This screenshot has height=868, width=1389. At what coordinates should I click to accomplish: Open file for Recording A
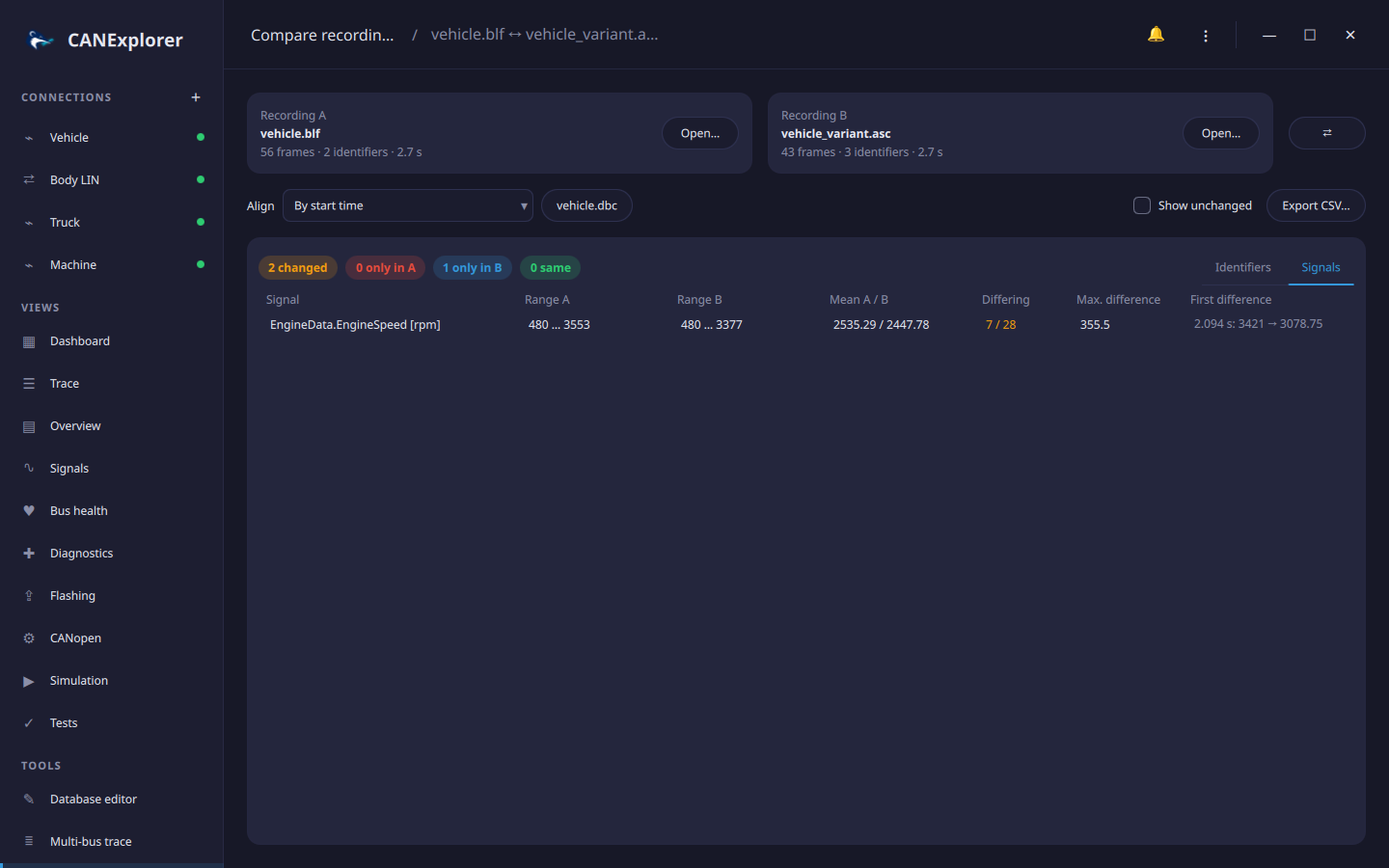pyautogui.click(x=700, y=133)
